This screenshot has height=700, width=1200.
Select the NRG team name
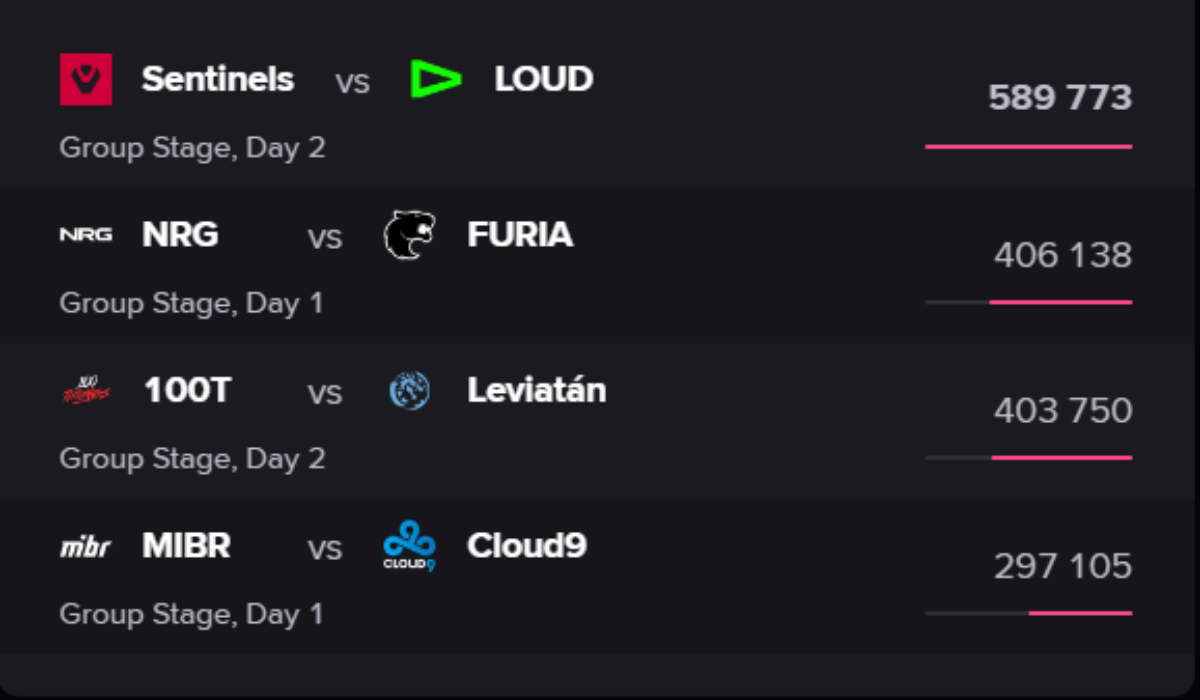coord(180,235)
